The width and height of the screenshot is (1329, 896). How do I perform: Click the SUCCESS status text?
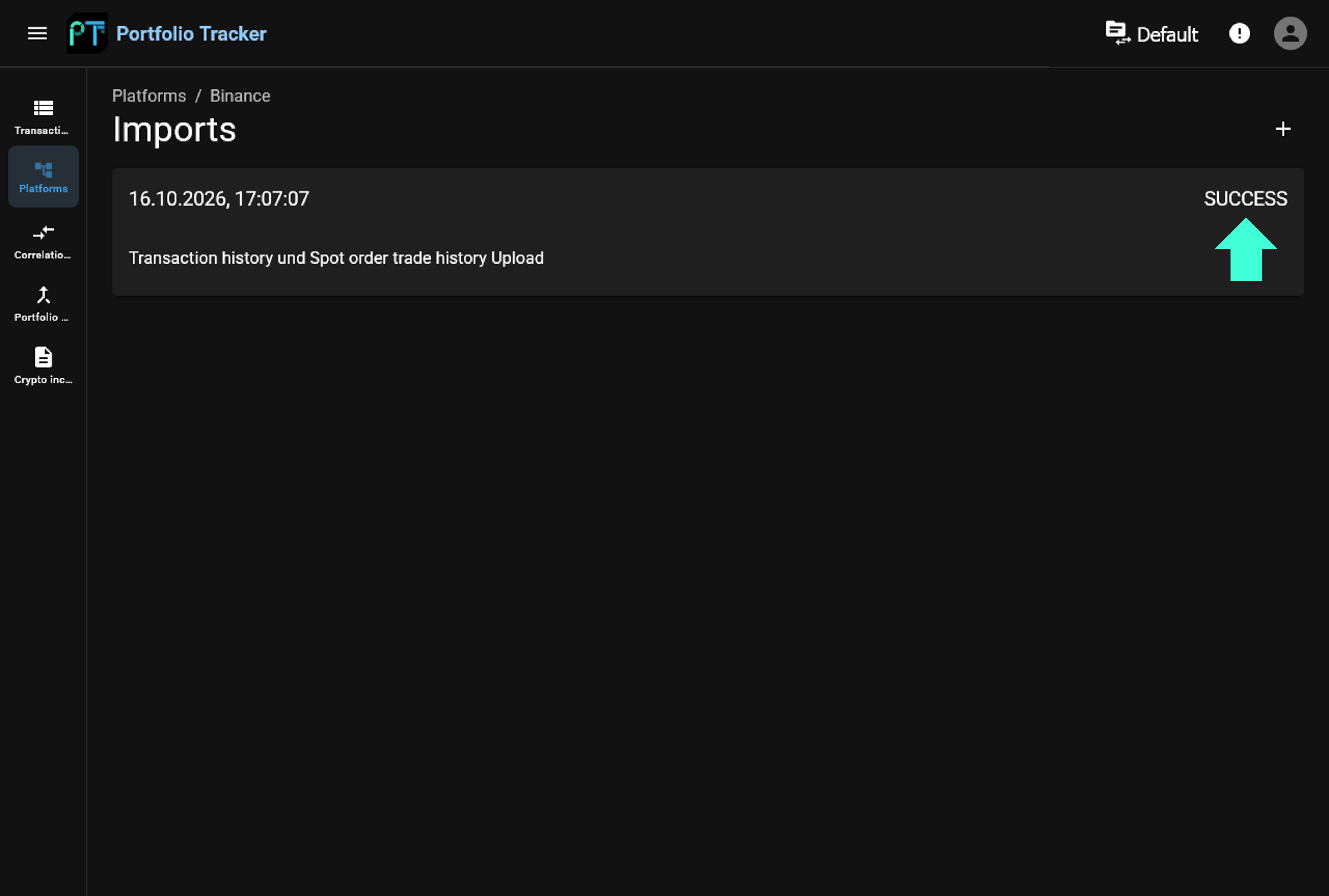[x=1246, y=199]
